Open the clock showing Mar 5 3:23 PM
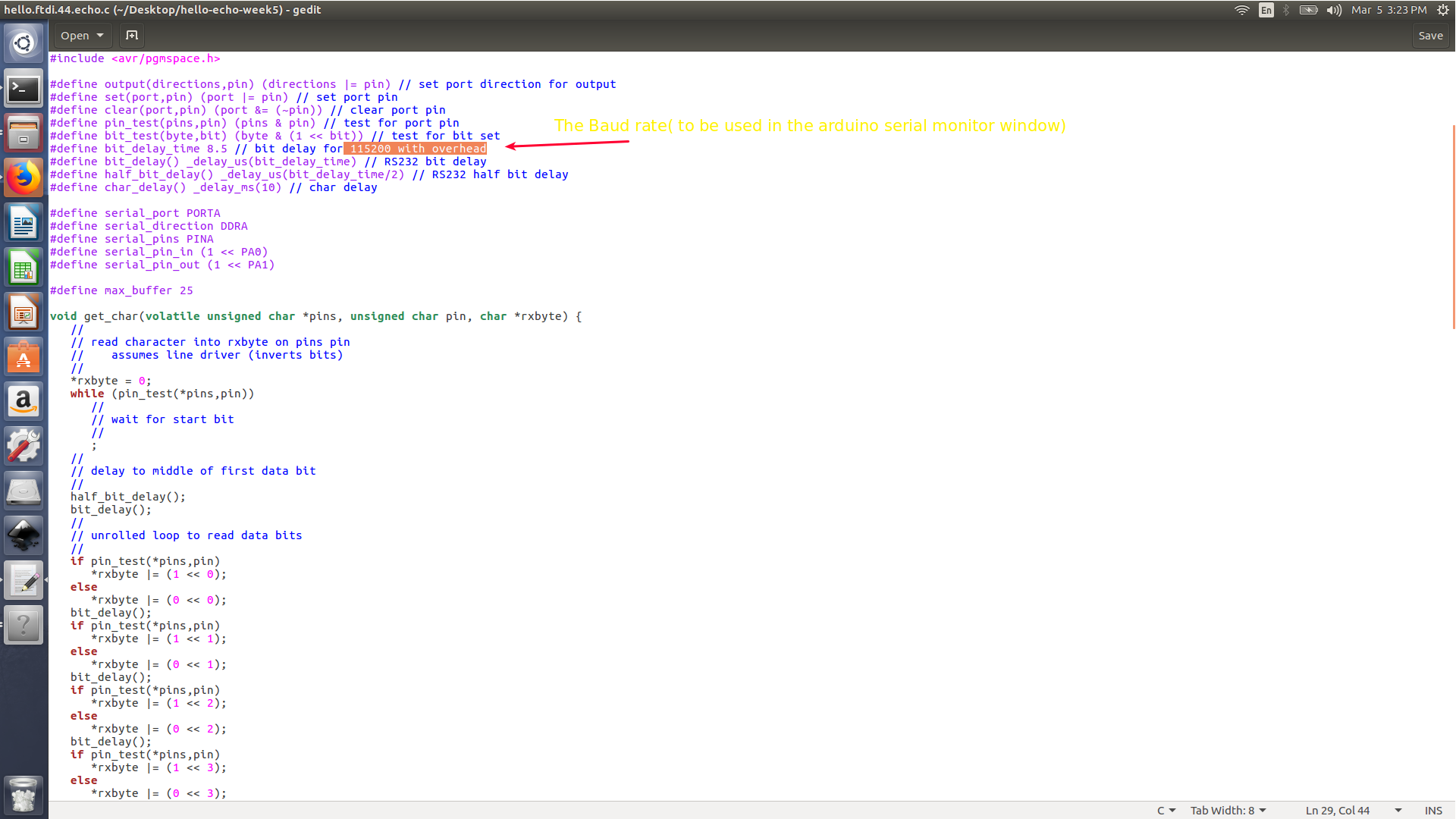The width and height of the screenshot is (1456, 819). 1389,10
